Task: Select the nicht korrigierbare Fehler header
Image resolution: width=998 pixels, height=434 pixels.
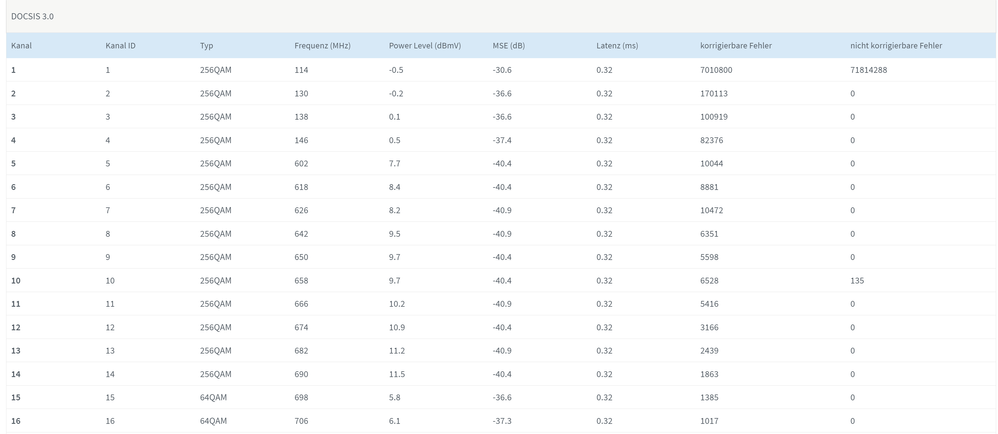Action: (896, 46)
